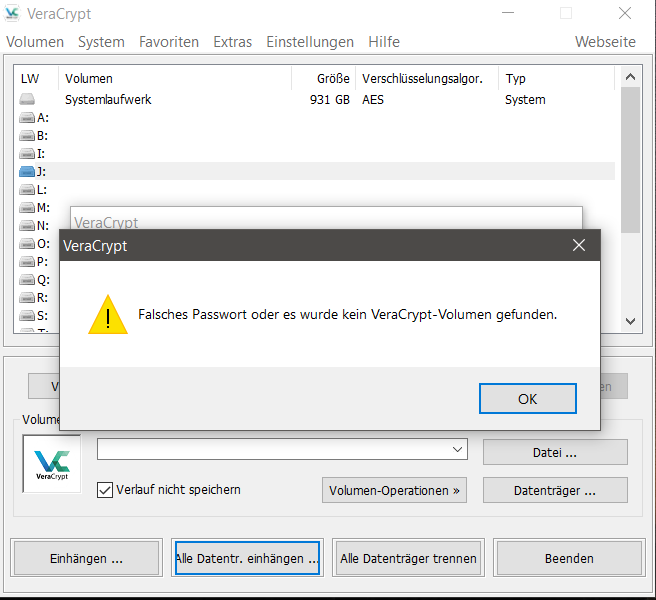Minimize the main VeraCrypt window
Screen dimensions: 656x600
click(x=508, y=13)
